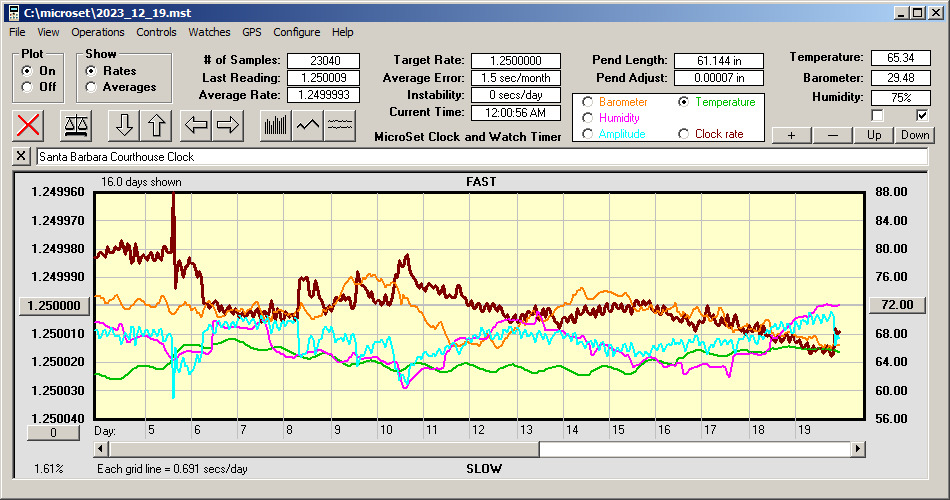This screenshot has width=950, height=500.
Task: Click the plus (+) button
Action: (x=791, y=135)
